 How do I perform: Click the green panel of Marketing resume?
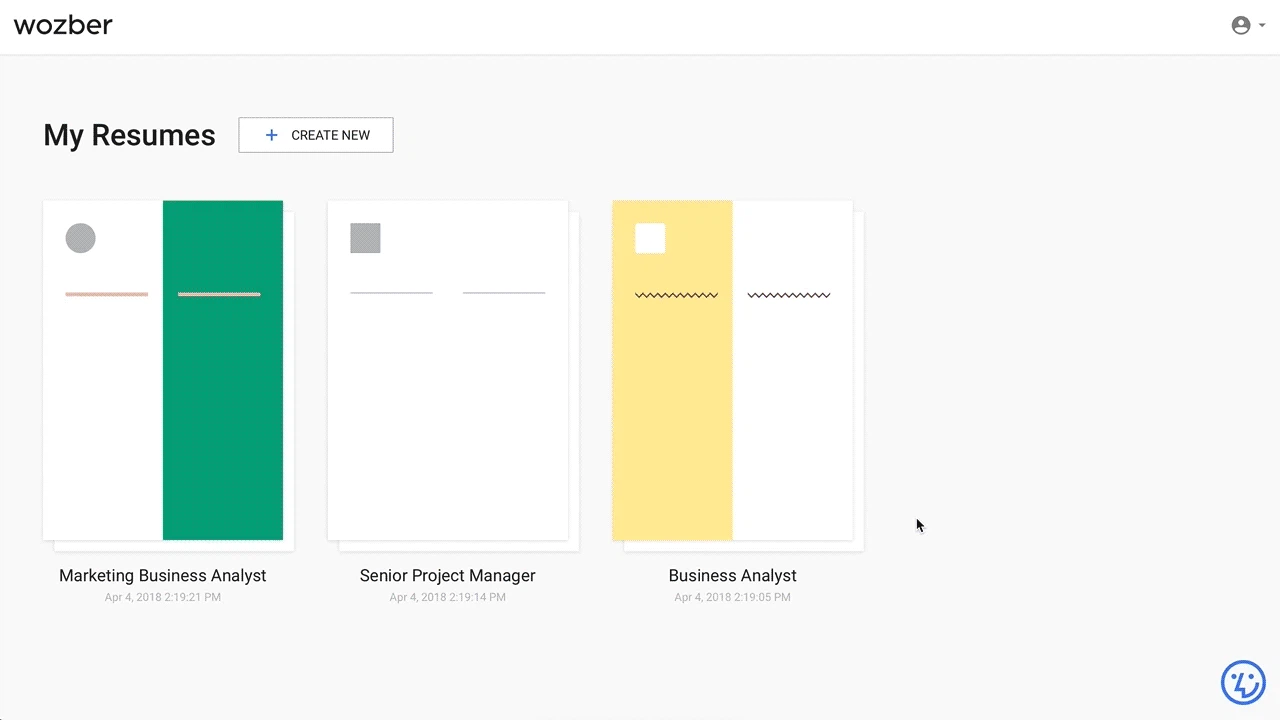[x=223, y=420]
